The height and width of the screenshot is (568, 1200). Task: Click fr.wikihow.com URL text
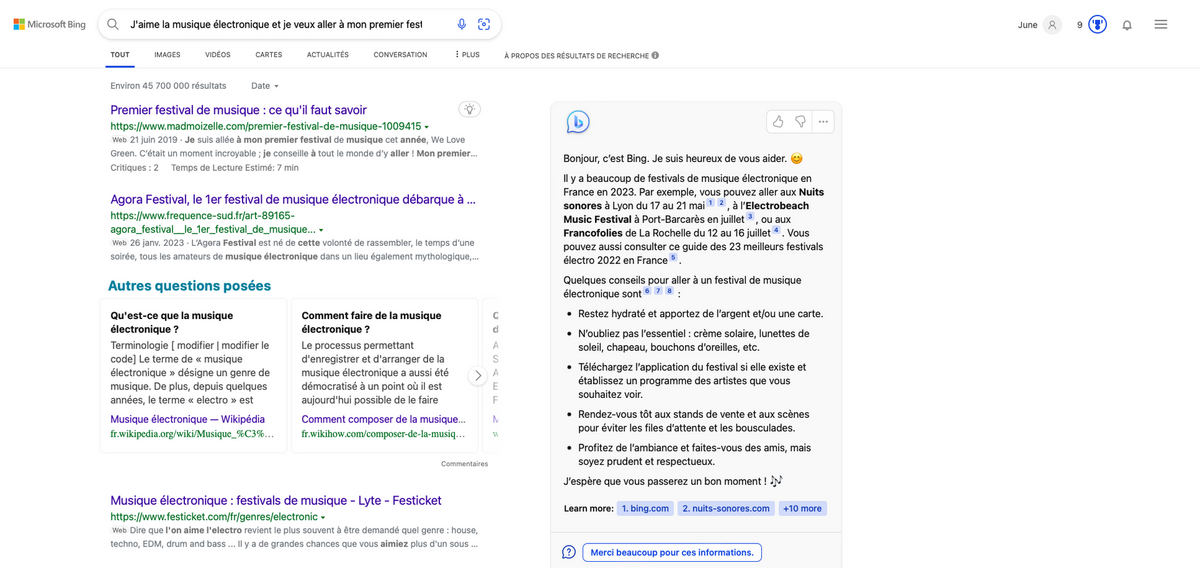383,435
